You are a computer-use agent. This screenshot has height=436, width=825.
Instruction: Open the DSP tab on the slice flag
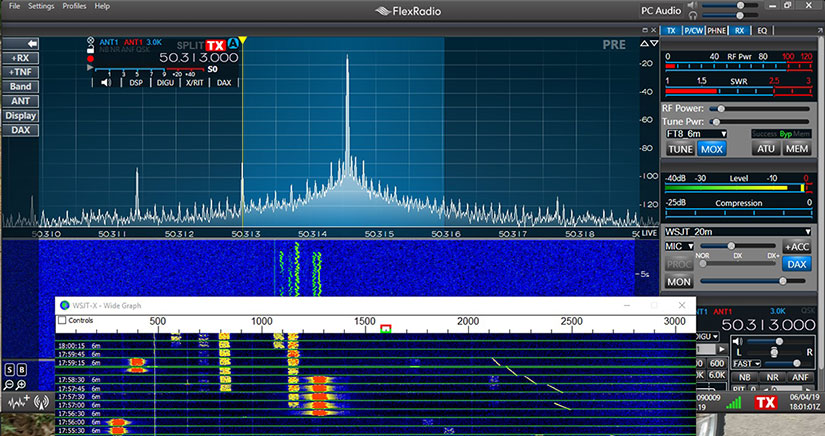pyautogui.click(x=136, y=83)
